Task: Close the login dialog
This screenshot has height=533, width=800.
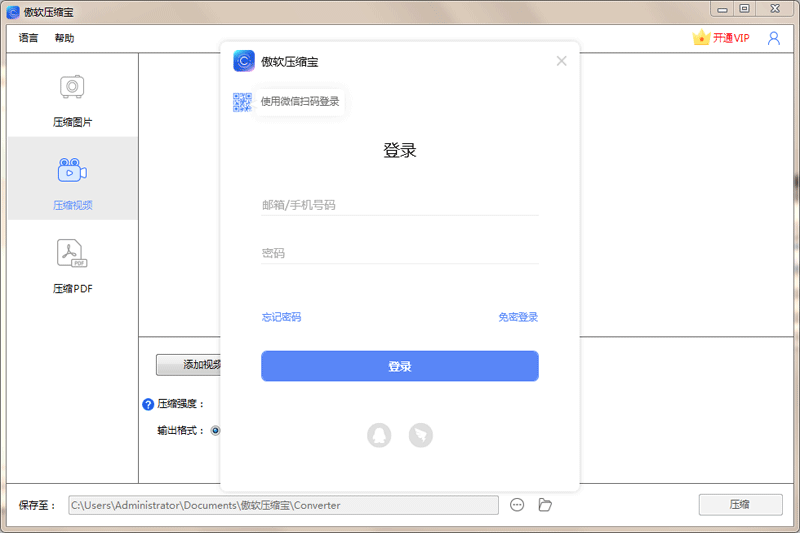Action: [x=561, y=61]
